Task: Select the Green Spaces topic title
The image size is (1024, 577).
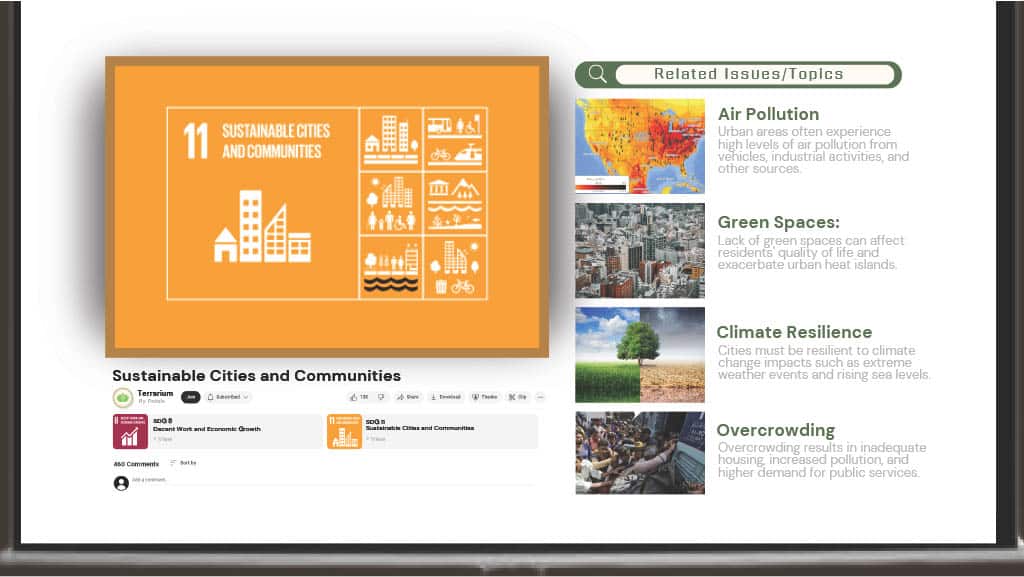Action: pyautogui.click(x=778, y=222)
